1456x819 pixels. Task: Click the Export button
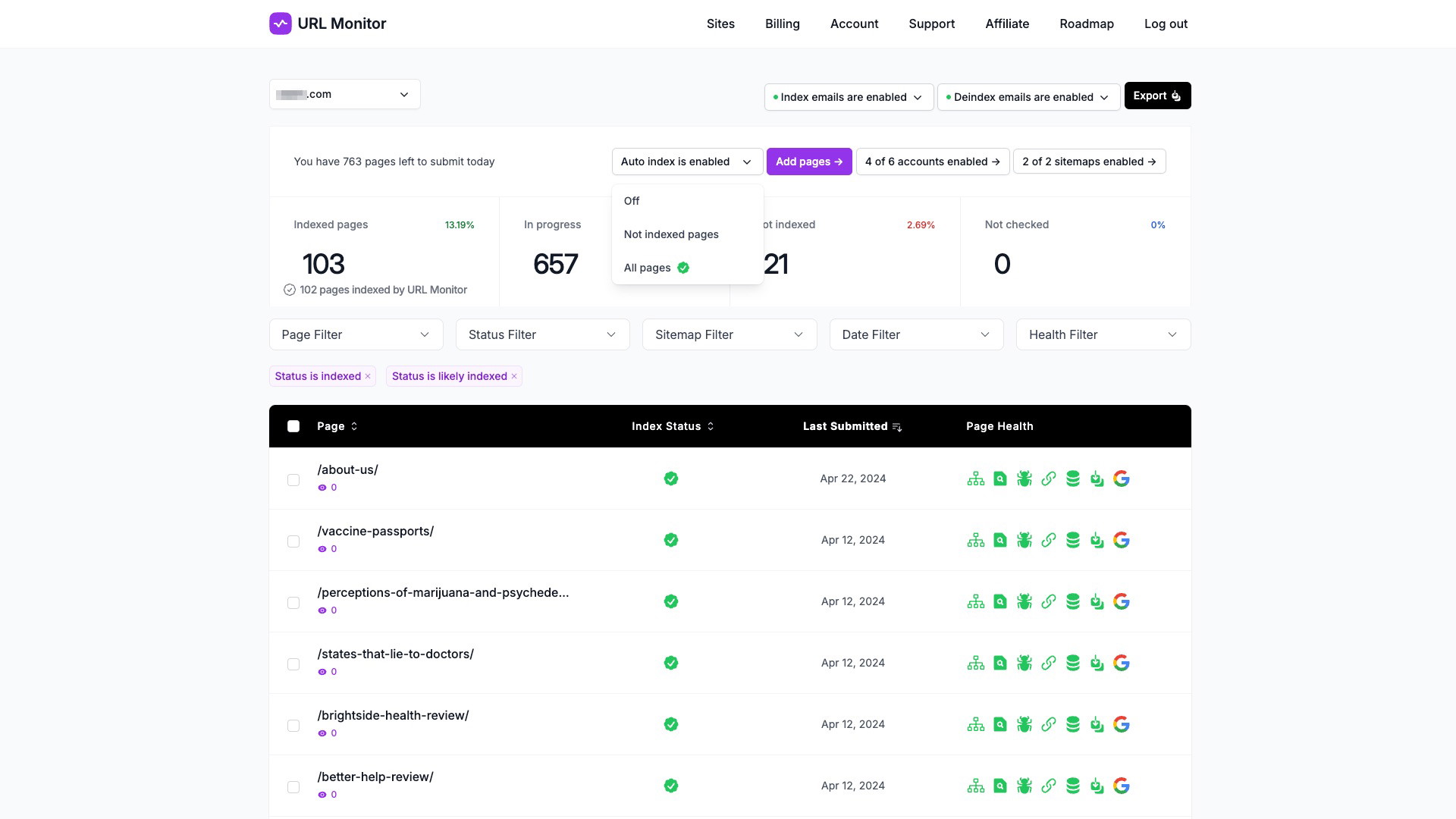point(1157,95)
